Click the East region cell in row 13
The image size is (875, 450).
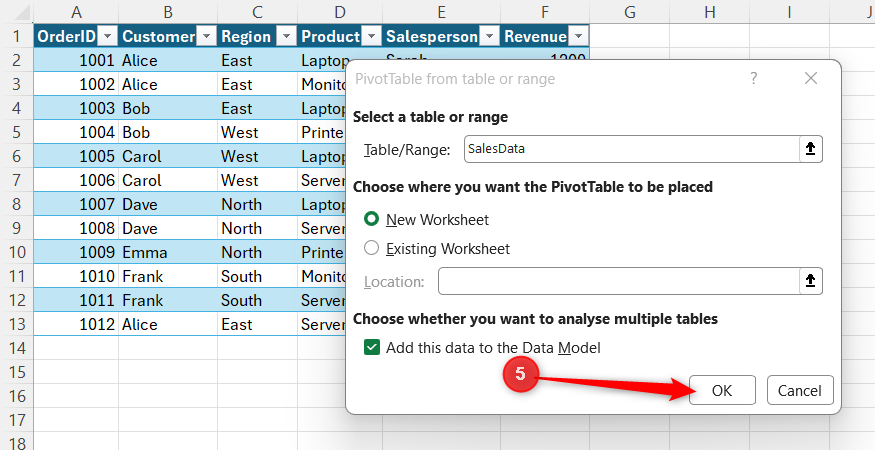[257, 324]
